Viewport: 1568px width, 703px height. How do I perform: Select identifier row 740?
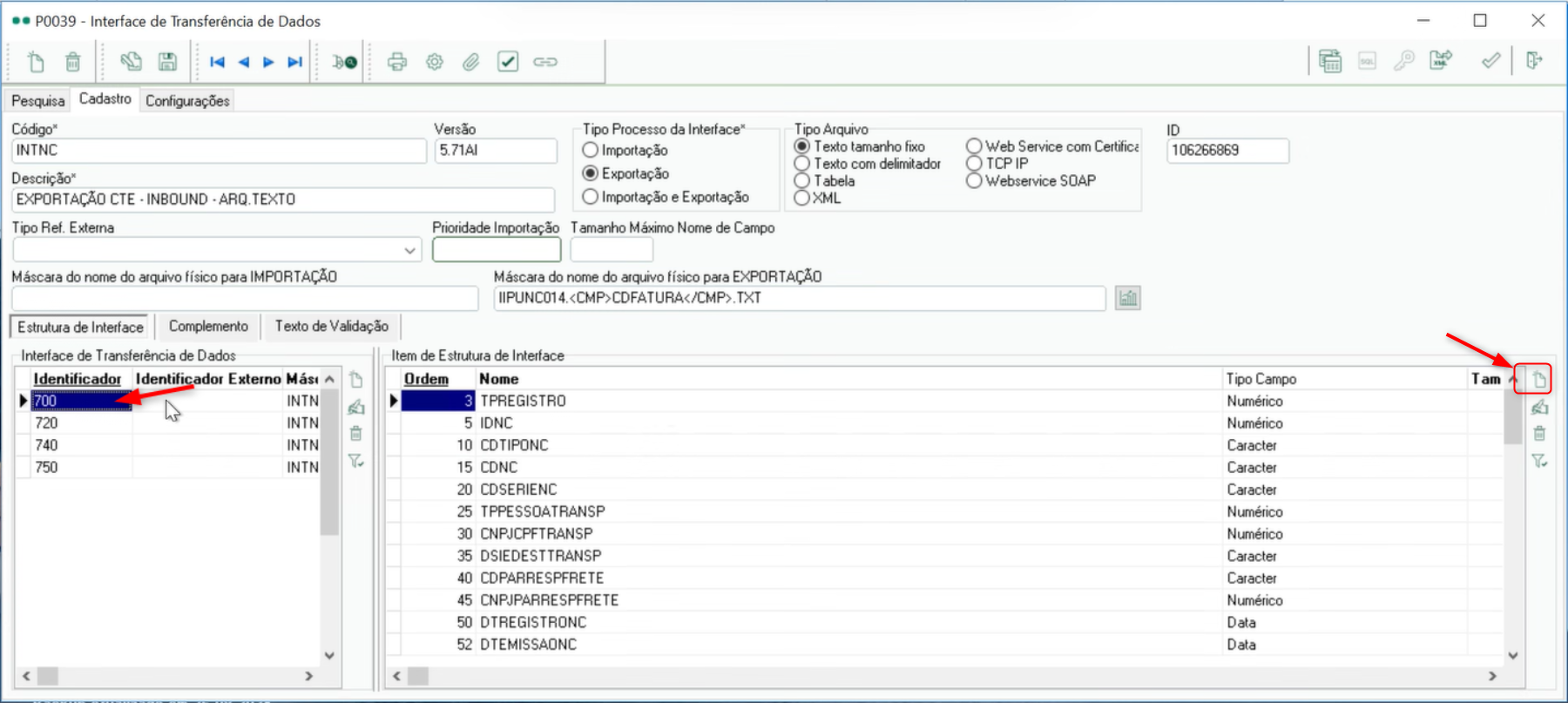tap(47, 445)
